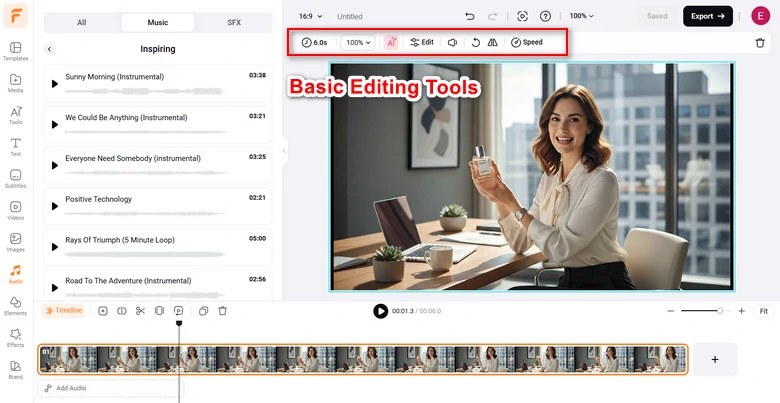Click the timeline playhead marker

tap(179, 323)
